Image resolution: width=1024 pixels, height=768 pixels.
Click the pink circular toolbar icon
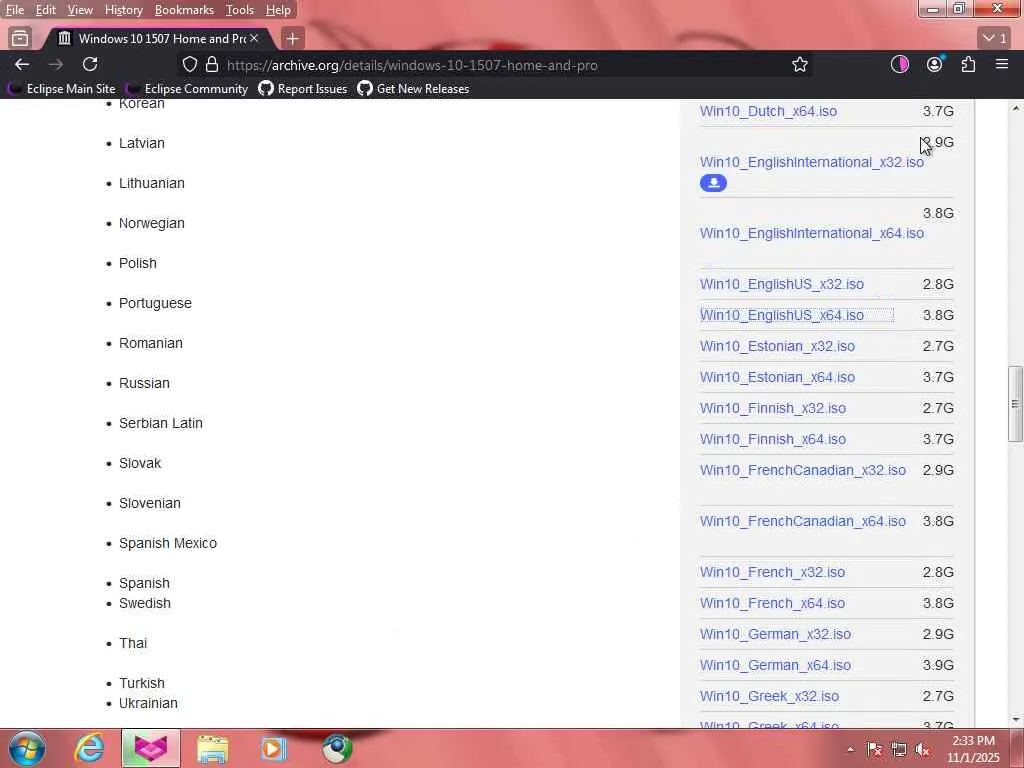coord(900,64)
